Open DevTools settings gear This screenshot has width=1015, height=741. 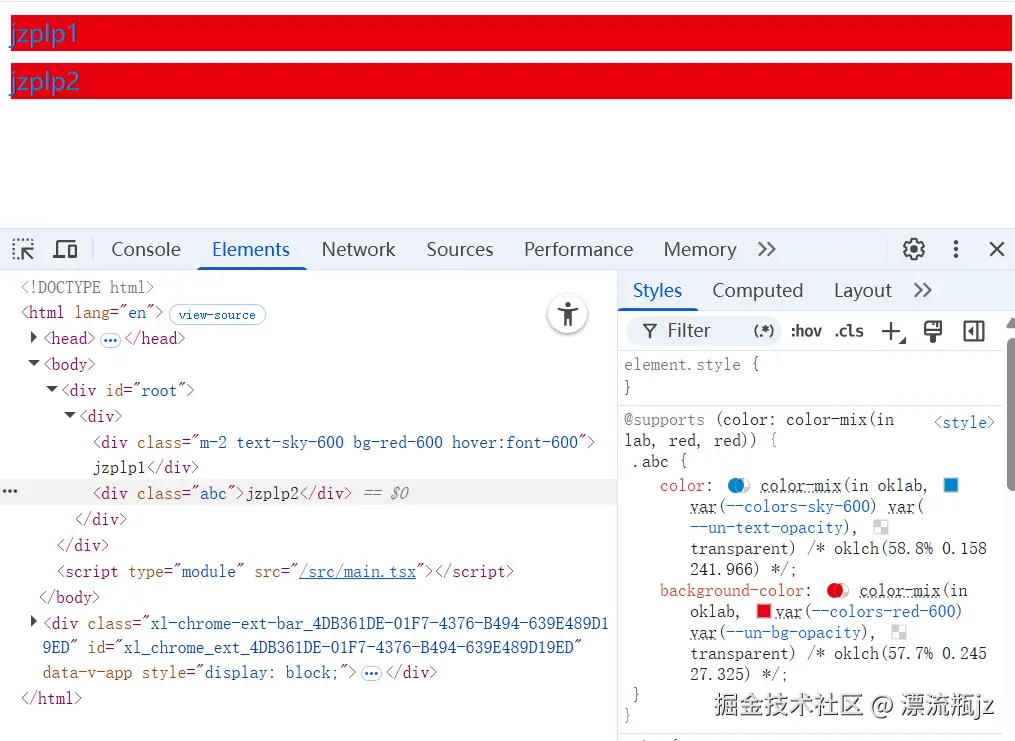913,249
